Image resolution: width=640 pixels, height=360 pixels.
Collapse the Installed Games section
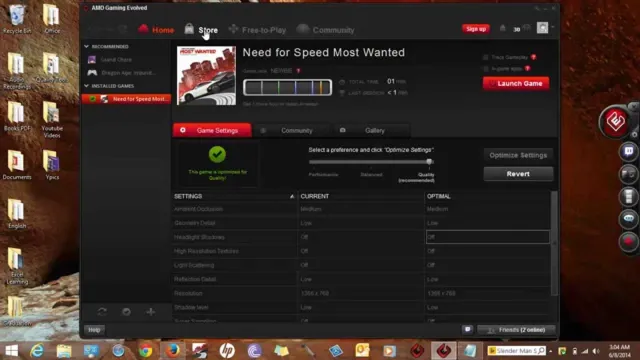point(87,86)
